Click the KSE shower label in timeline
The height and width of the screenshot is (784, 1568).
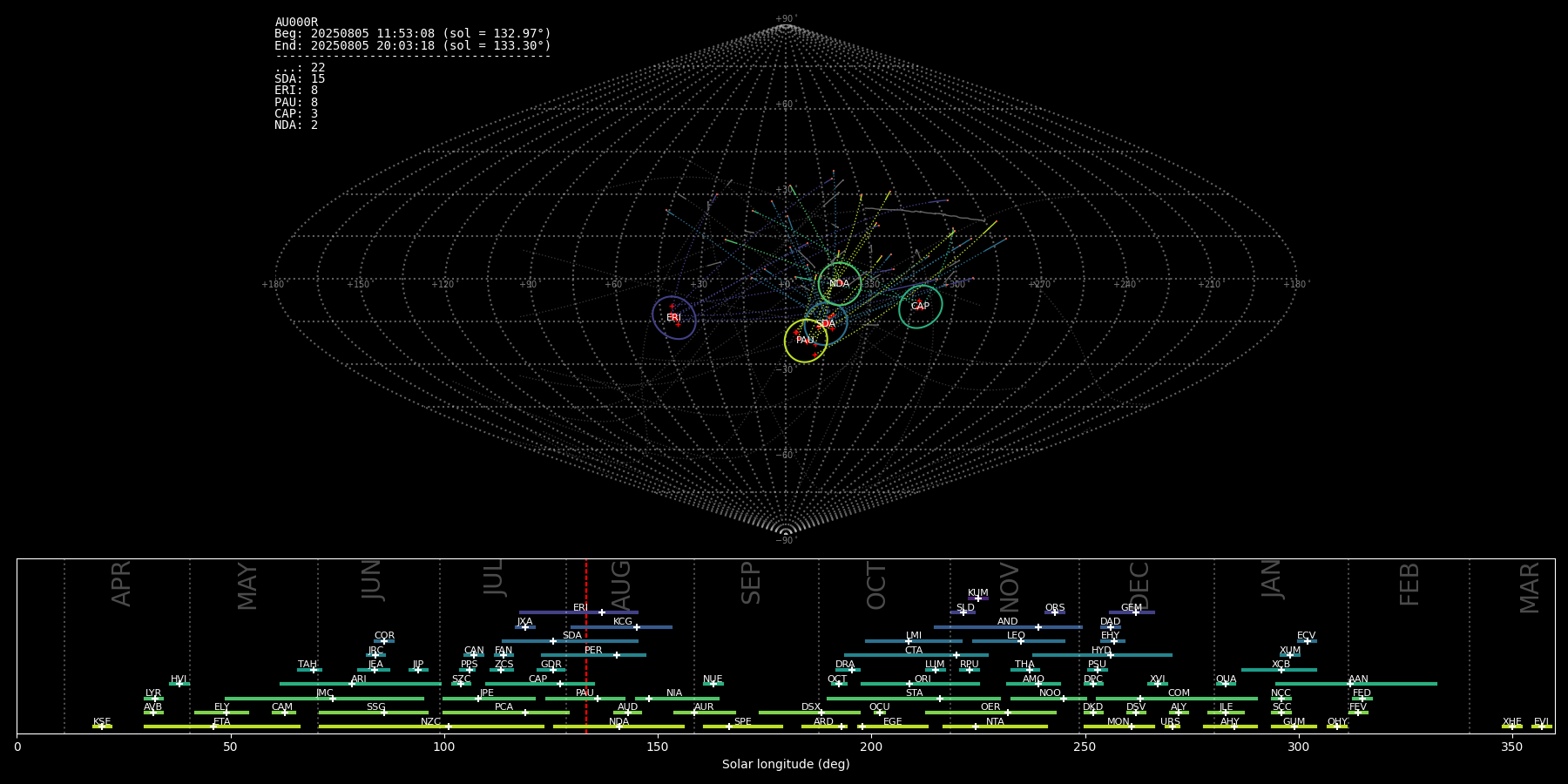tap(102, 722)
